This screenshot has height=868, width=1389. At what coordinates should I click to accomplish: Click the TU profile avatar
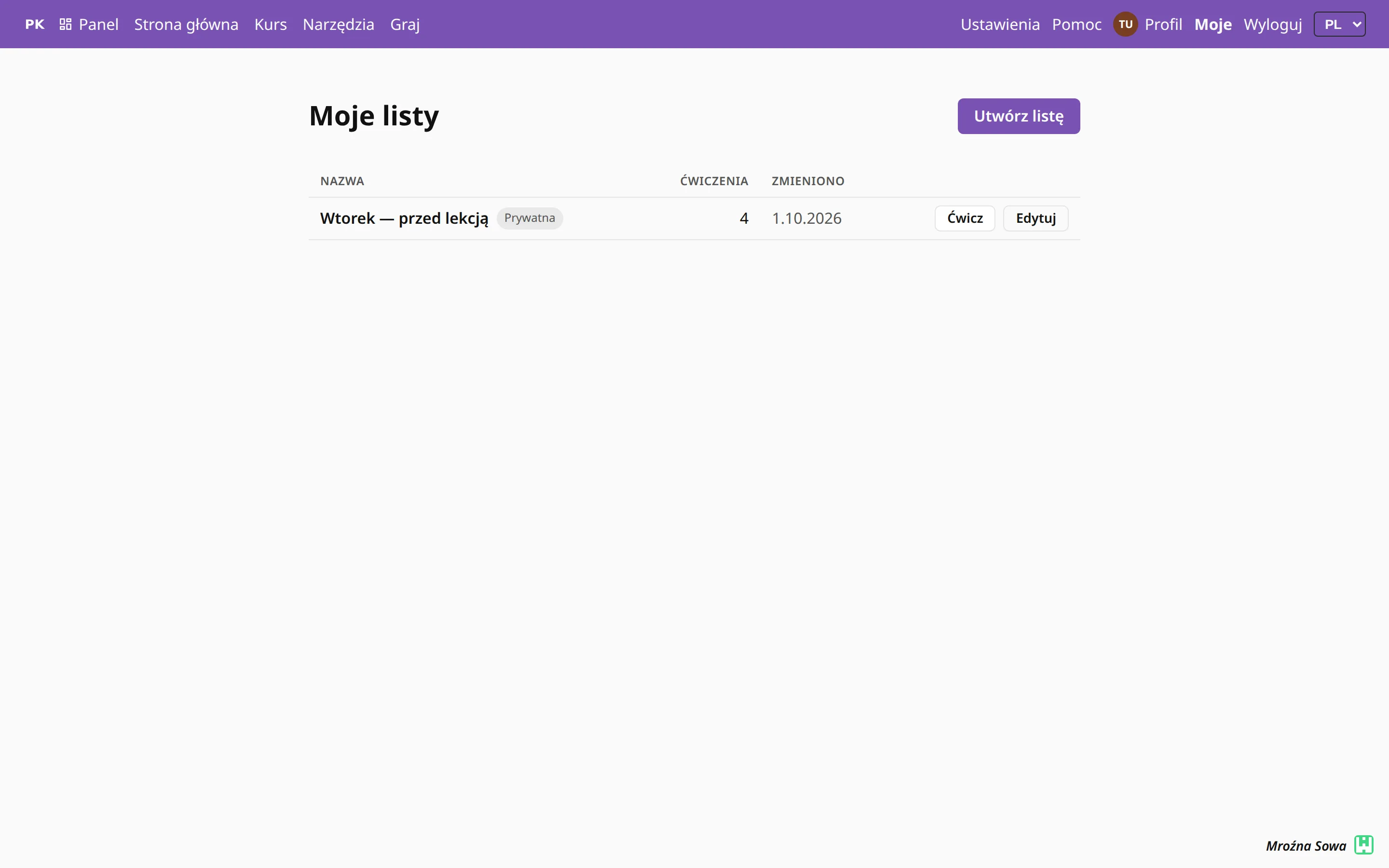click(x=1125, y=24)
